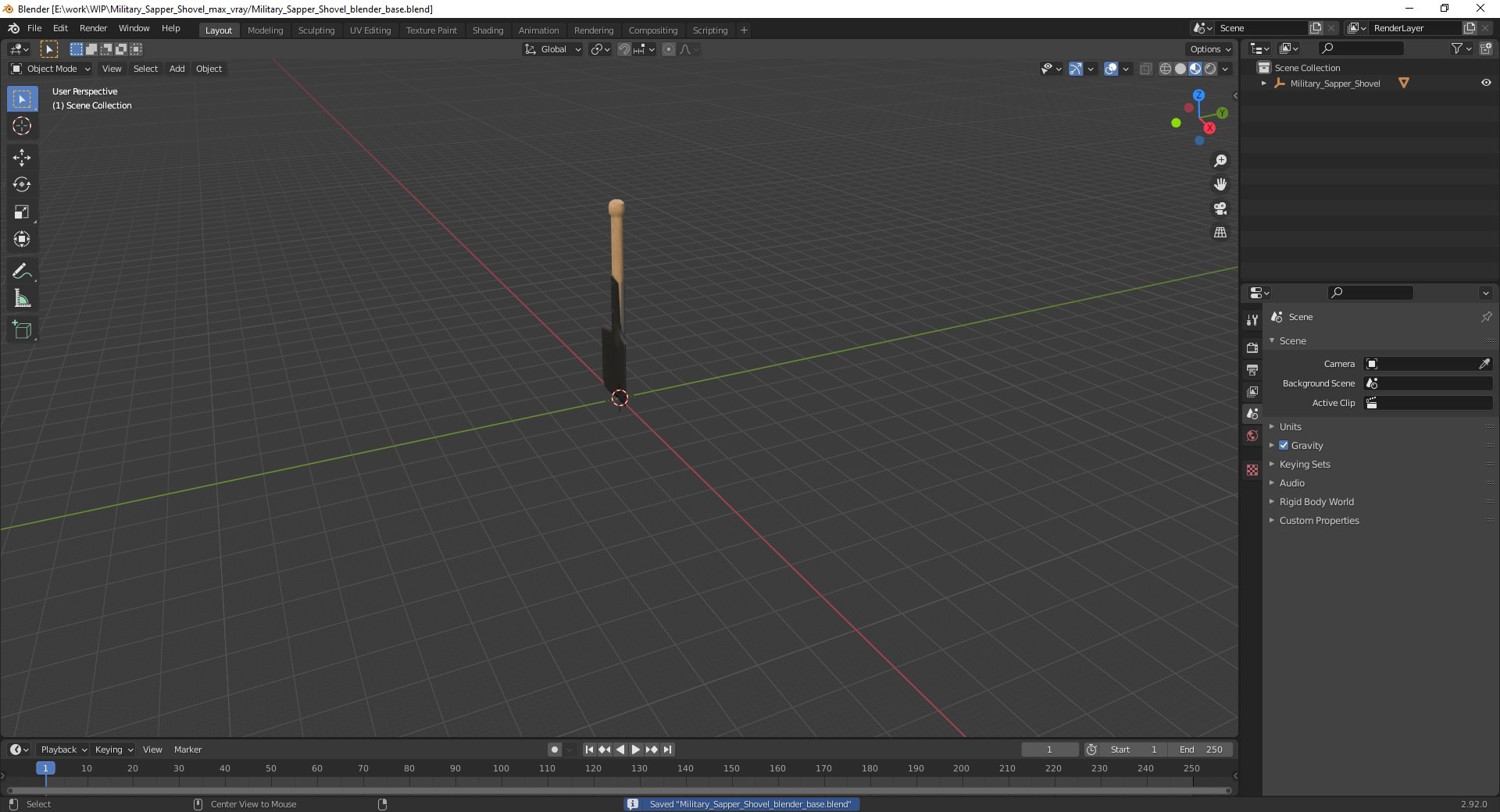
Task: Switch to wireframe shading mode
Action: point(1166,69)
